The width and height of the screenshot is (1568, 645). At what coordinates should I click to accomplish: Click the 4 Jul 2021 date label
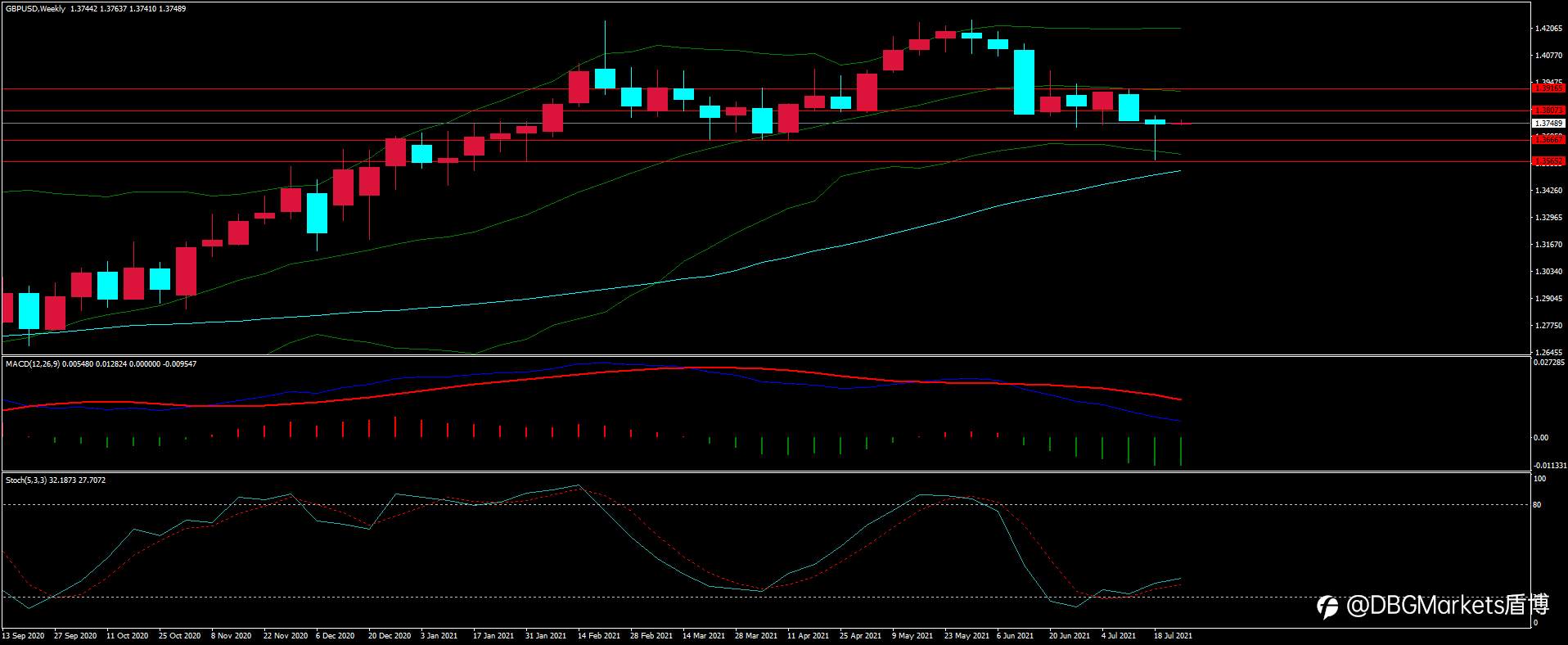click(1119, 636)
